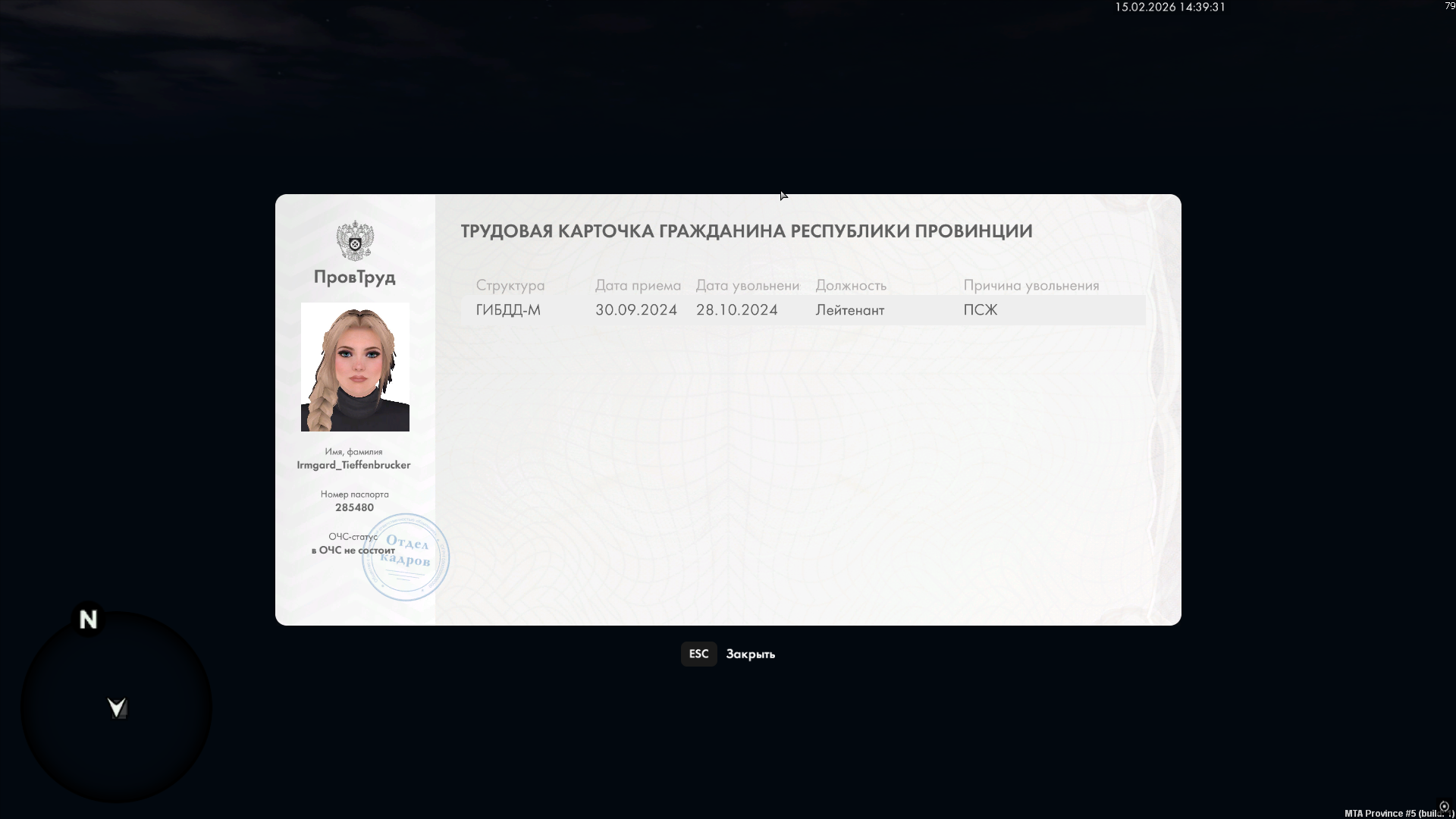Viewport: 1456px width, 819px height.
Task: Click the Закрыть close label
Action: pos(750,654)
